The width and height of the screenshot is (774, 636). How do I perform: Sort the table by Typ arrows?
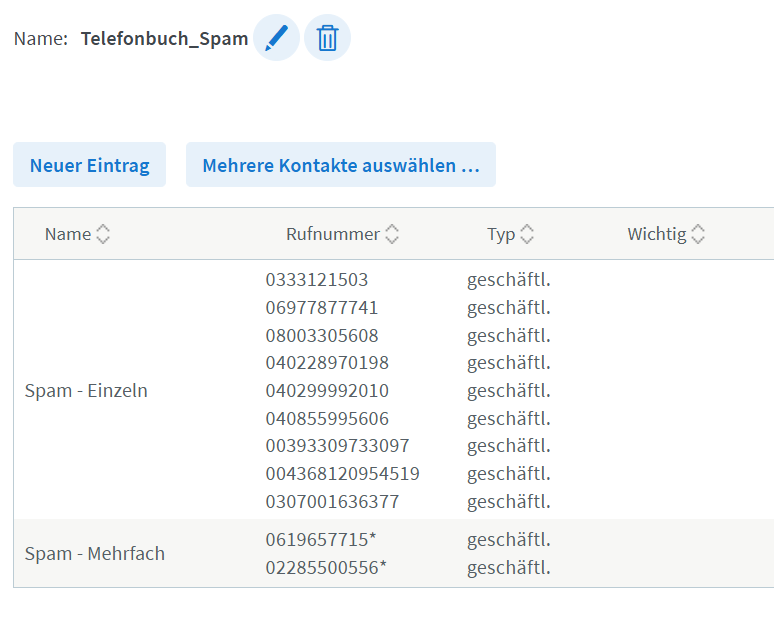point(527,234)
